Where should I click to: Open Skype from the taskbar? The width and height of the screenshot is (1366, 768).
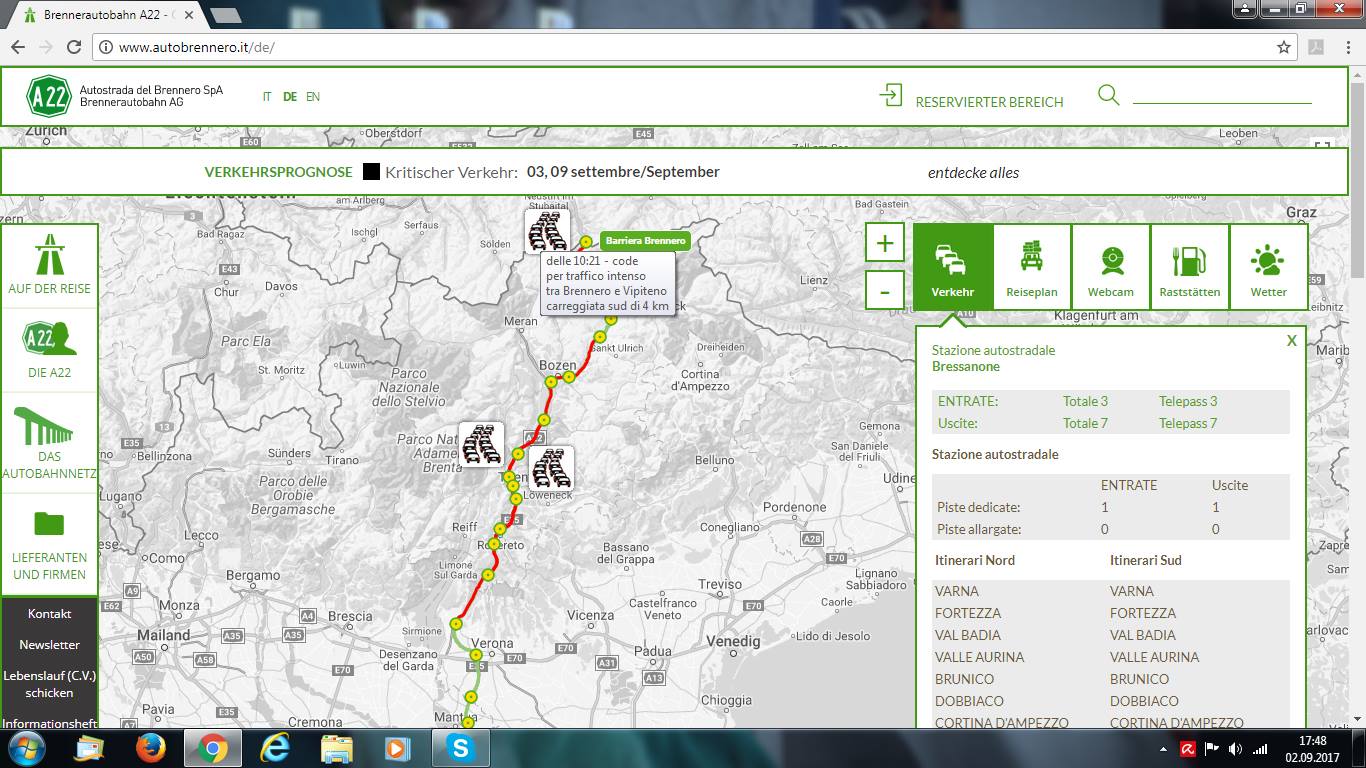[460, 748]
